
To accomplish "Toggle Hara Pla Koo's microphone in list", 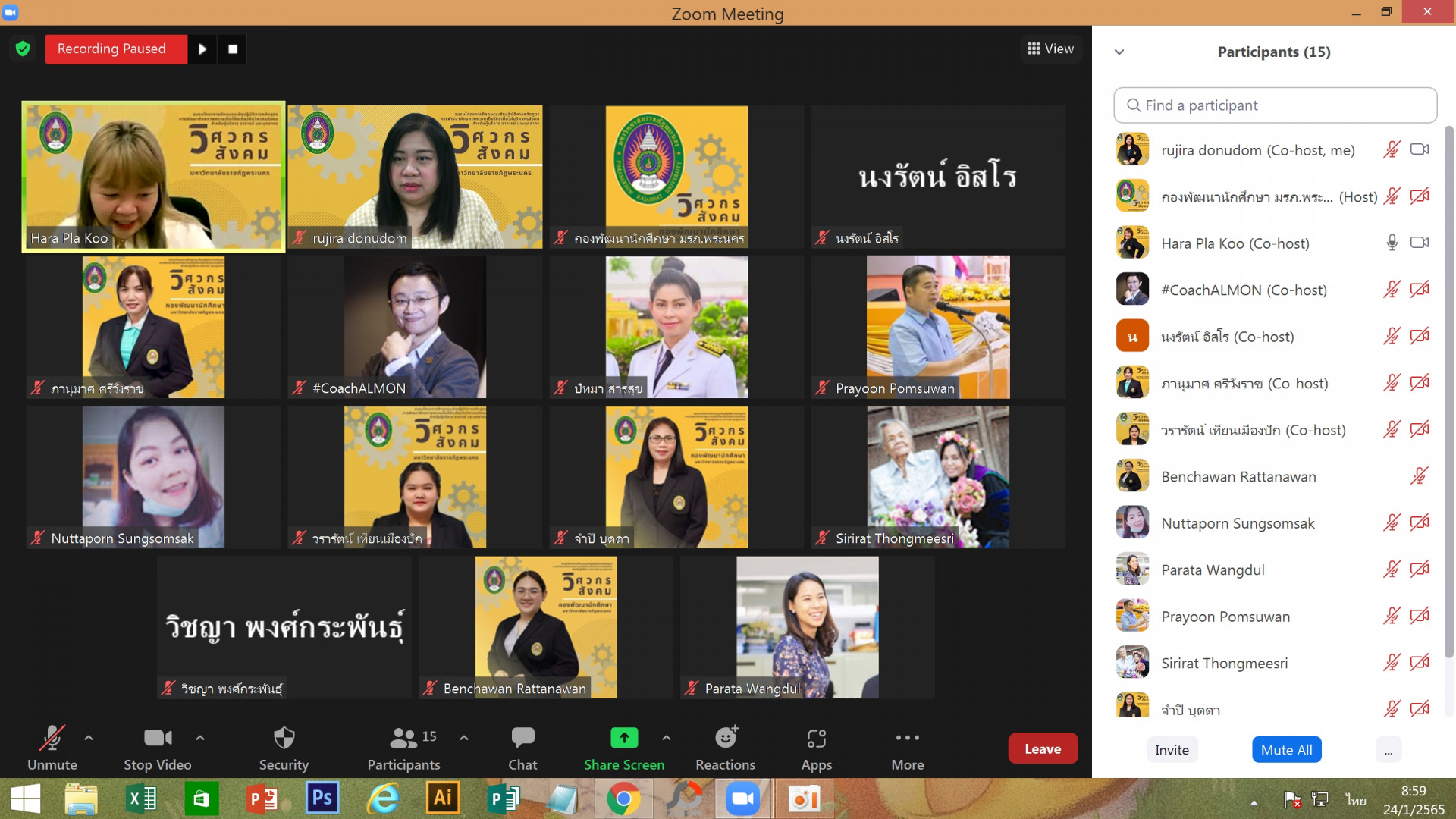I will [x=1392, y=243].
